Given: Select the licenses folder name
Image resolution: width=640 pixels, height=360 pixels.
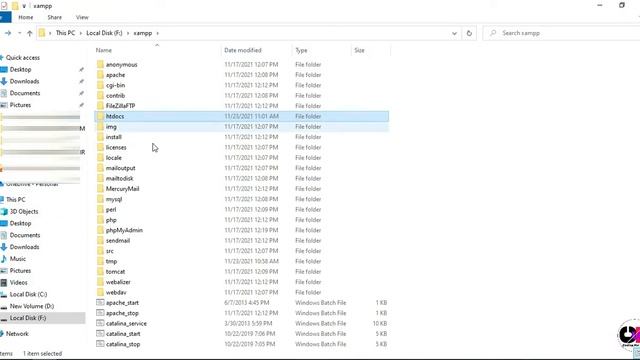Looking at the screenshot, I should [x=116, y=147].
